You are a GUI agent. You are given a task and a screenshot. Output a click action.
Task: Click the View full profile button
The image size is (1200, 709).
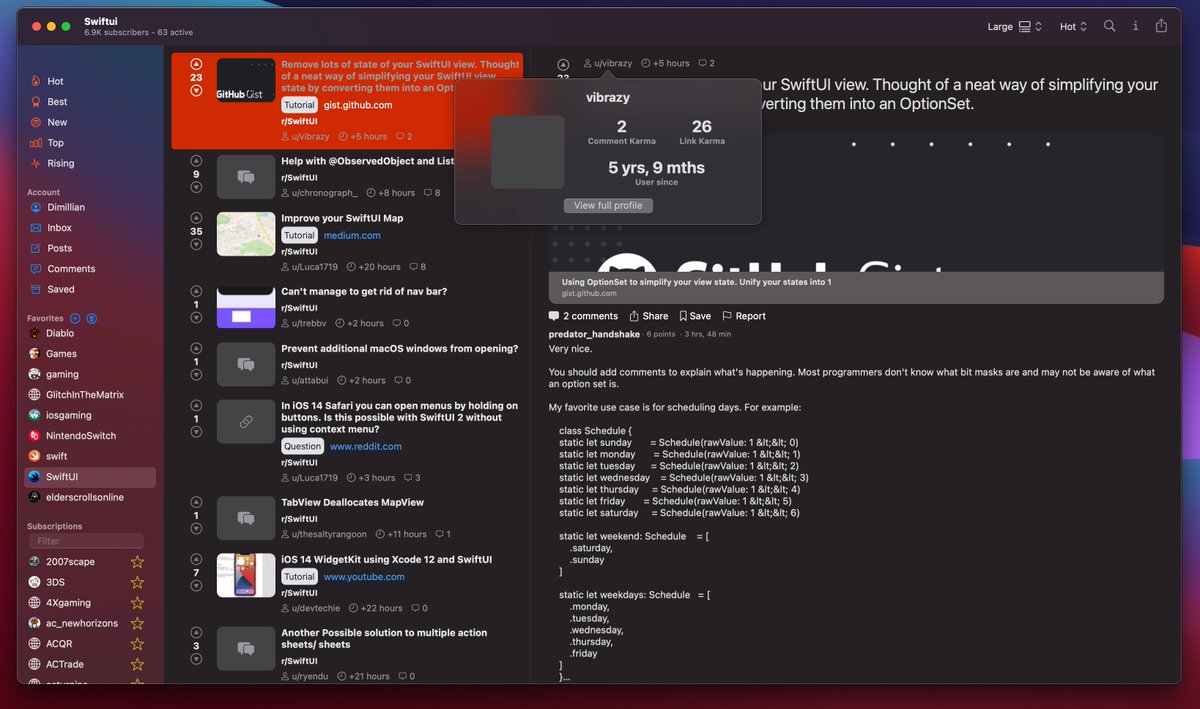pos(608,206)
